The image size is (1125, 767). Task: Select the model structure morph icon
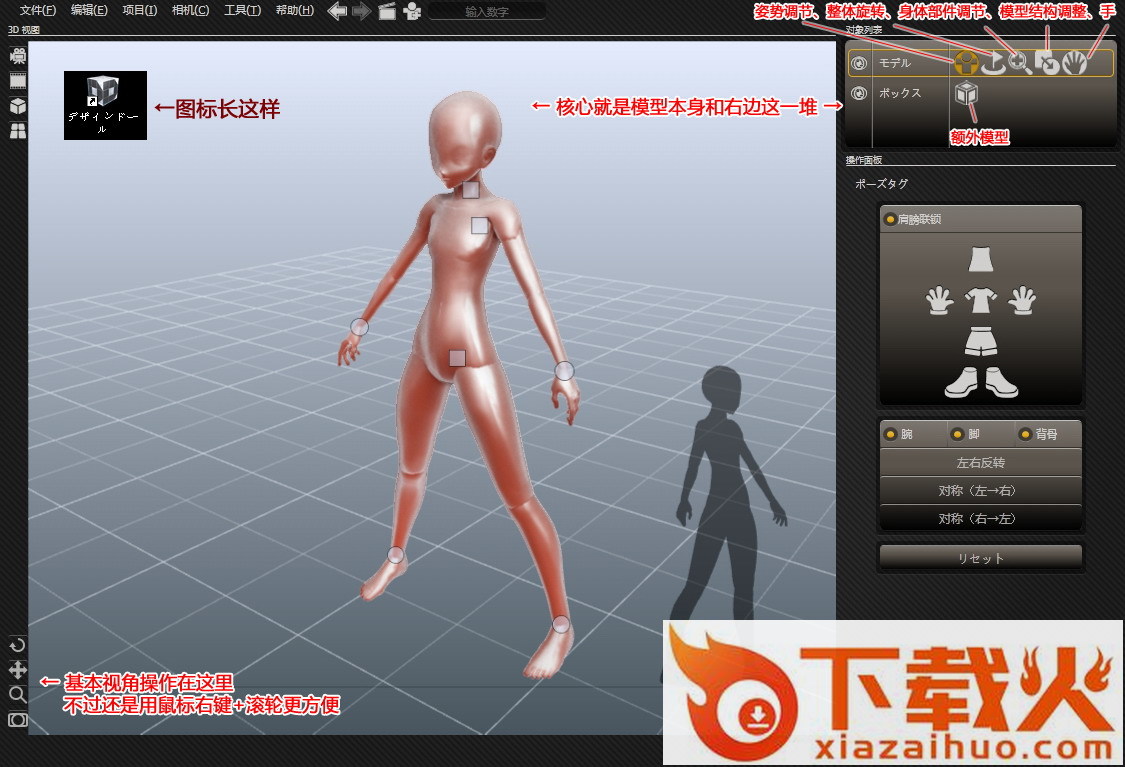(x=1048, y=63)
